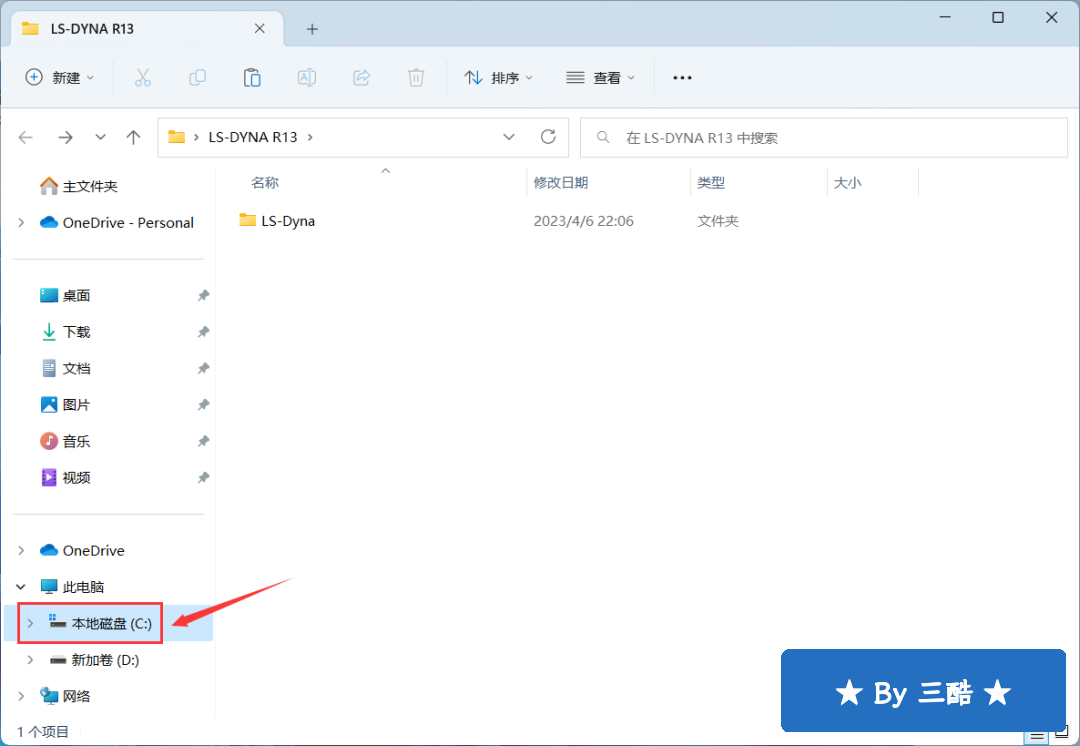
Task: Sort by 修改日期 column header
Action: click(561, 183)
